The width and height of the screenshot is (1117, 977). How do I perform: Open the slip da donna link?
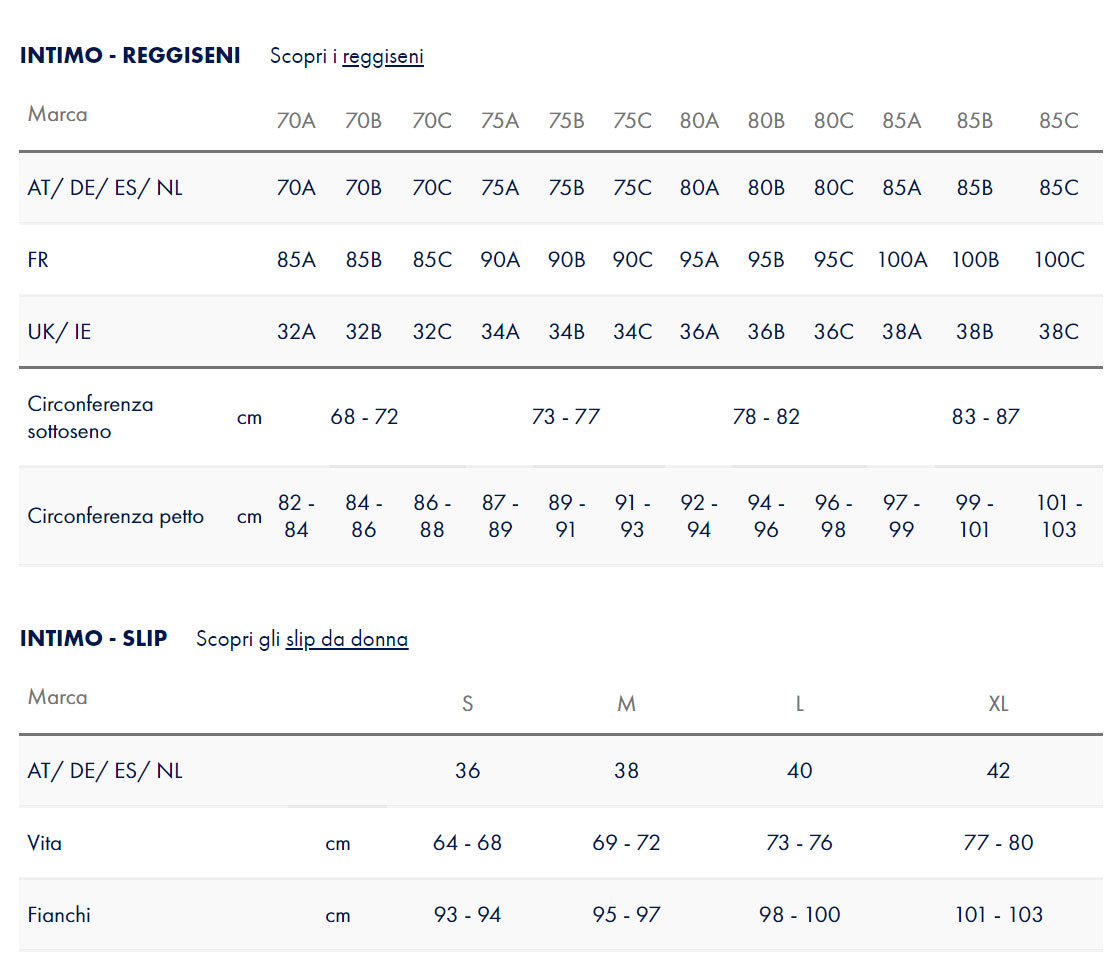pos(347,639)
